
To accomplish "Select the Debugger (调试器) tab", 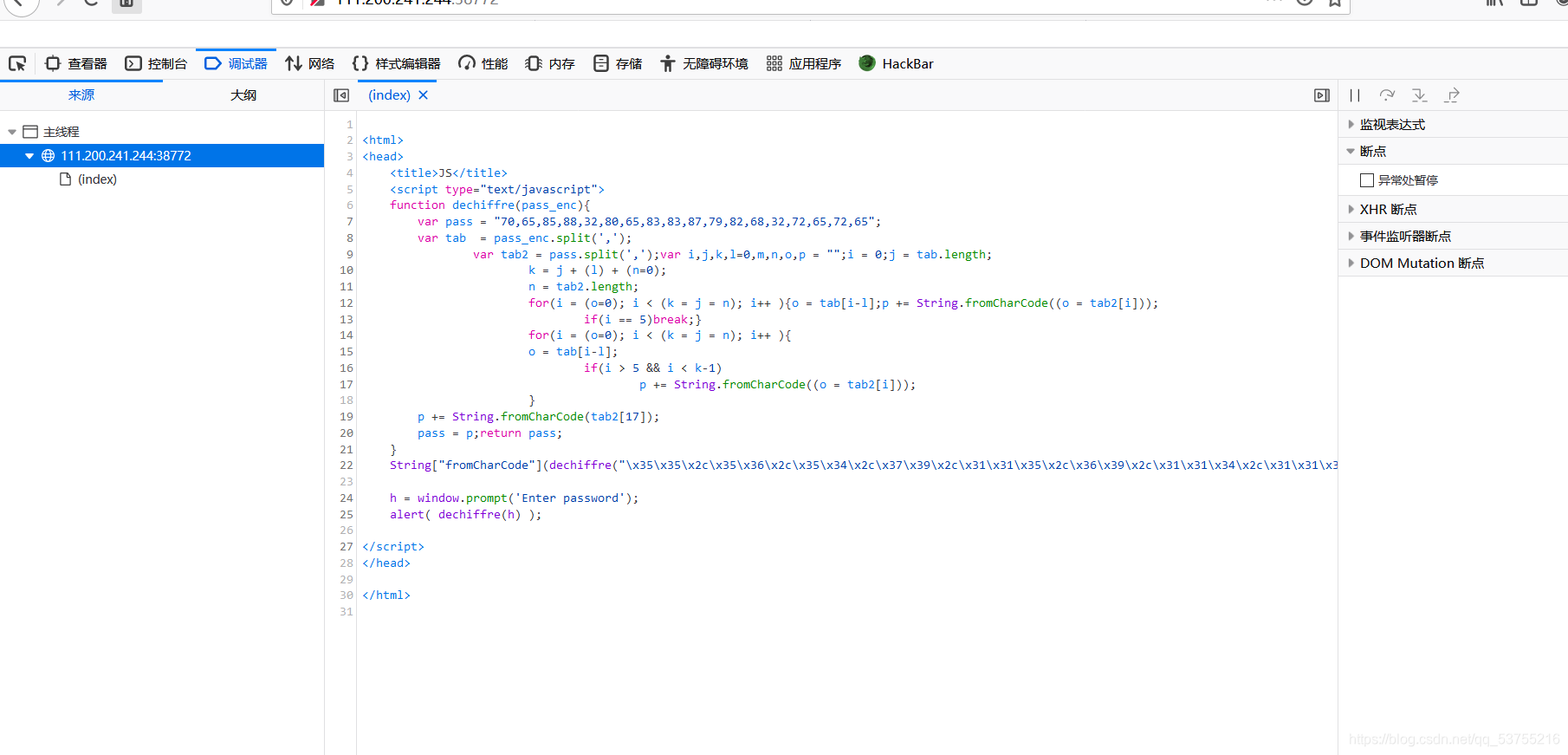I will tap(236, 63).
